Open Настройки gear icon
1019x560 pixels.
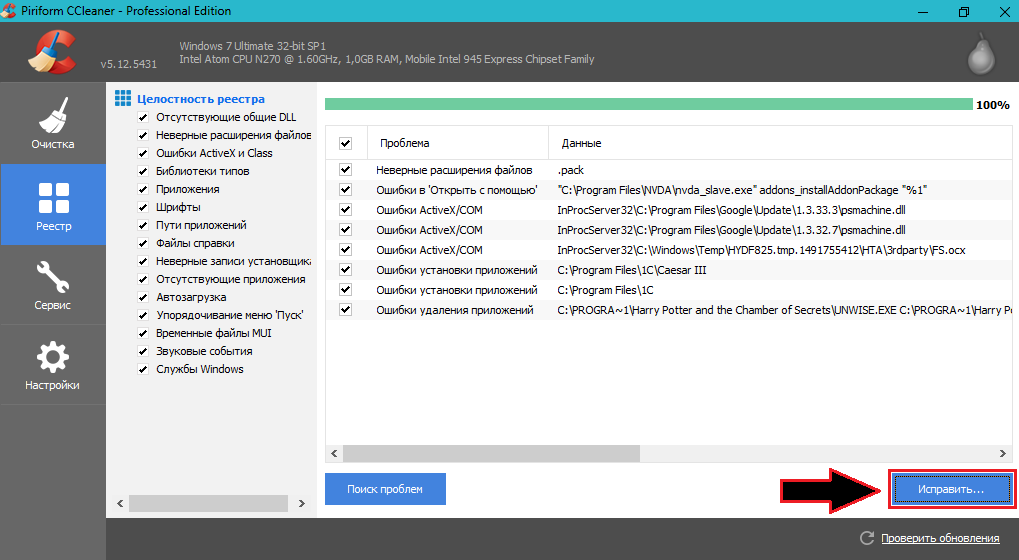click(x=52, y=356)
